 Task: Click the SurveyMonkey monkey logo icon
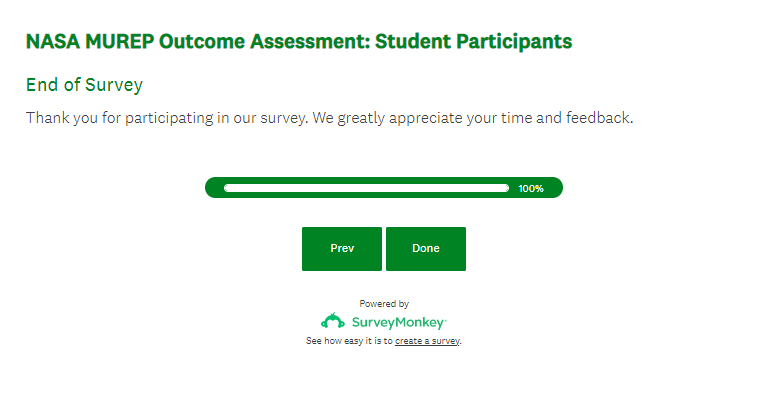pos(333,321)
